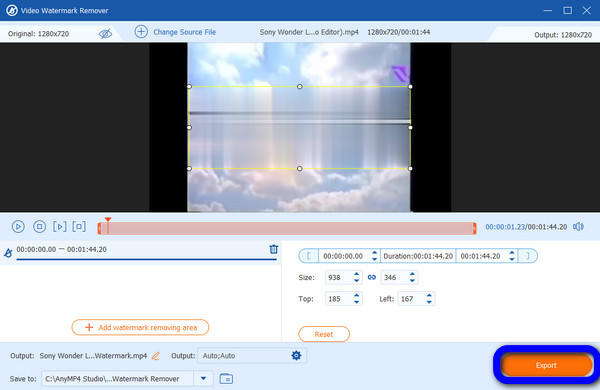Click the Change Source File plus icon
The height and width of the screenshot is (390, 600).
141,32
